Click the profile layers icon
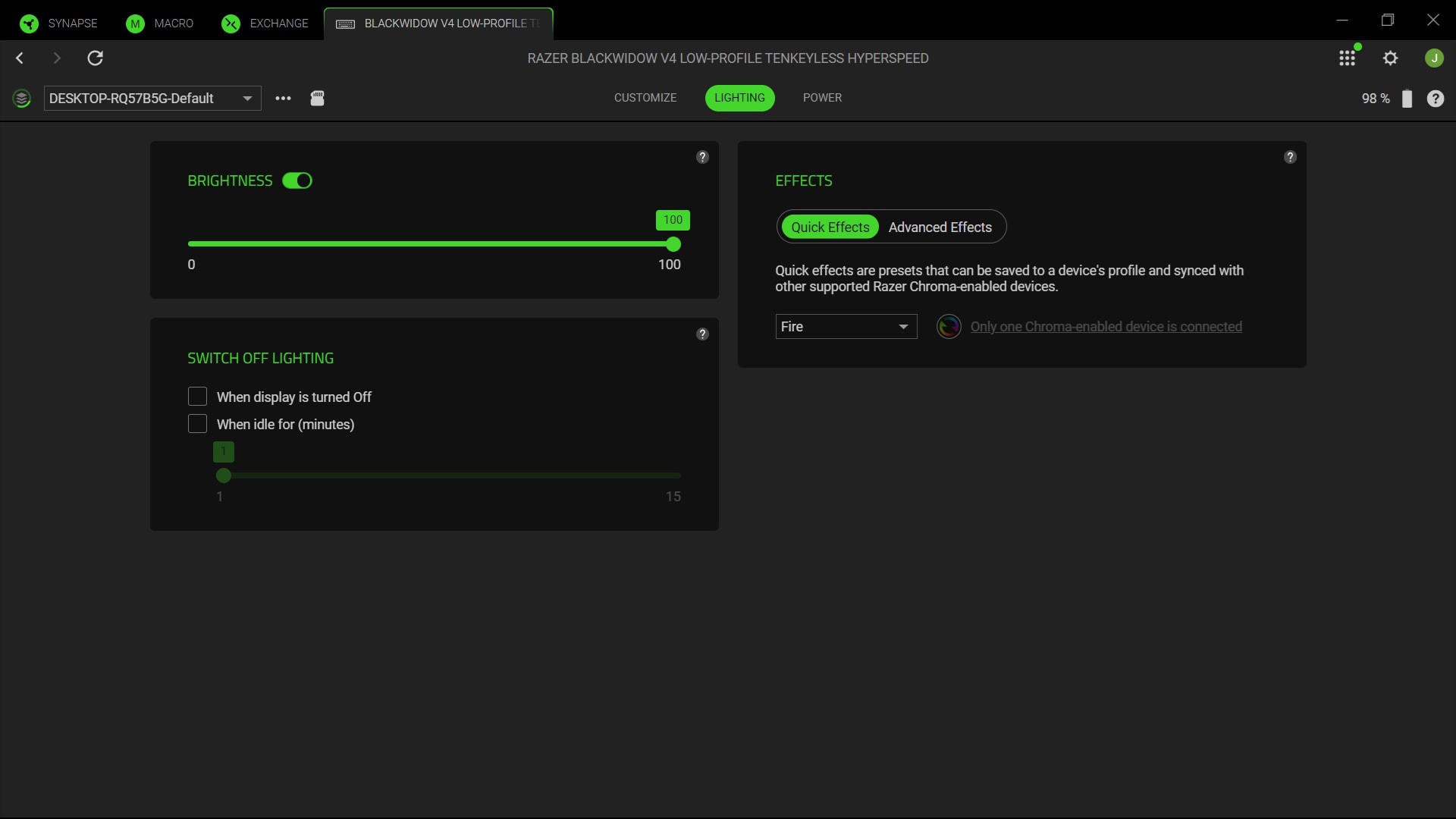1456x819 pixels. tap(22, 99)
